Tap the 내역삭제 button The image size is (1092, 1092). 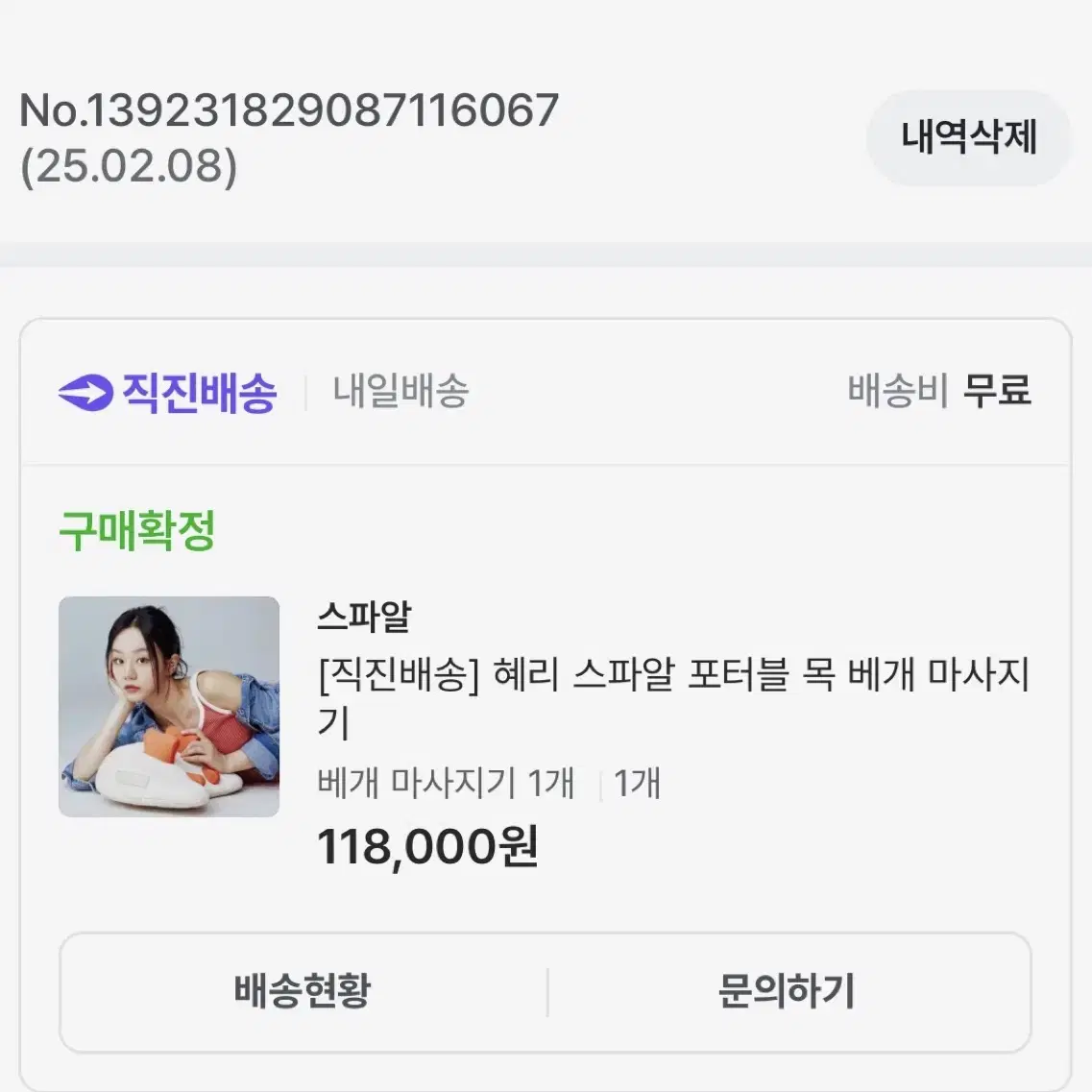968,137
